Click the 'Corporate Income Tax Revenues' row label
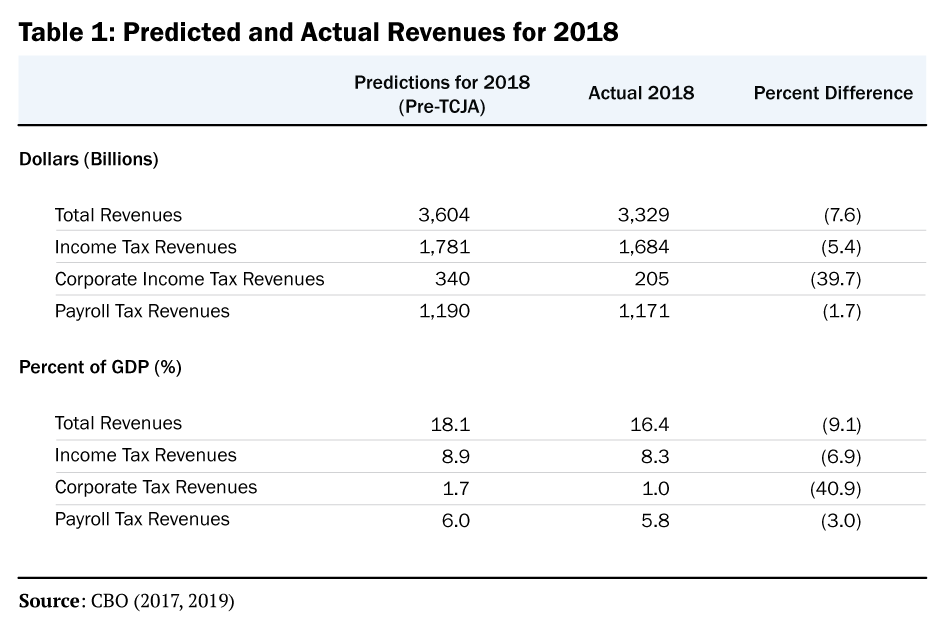The width and height of the screenshot is (944, 630). [x=189, y=279]
